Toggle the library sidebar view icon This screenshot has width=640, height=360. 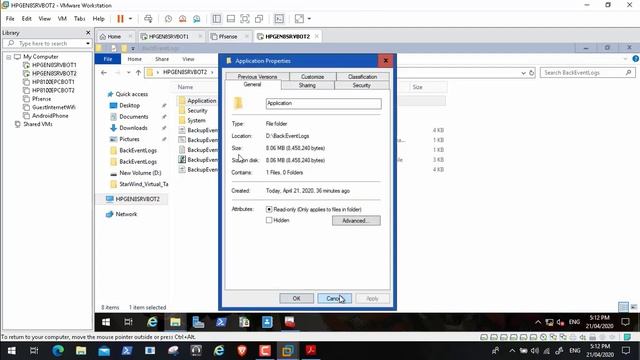pyautogui.click(x=217, y=19)
